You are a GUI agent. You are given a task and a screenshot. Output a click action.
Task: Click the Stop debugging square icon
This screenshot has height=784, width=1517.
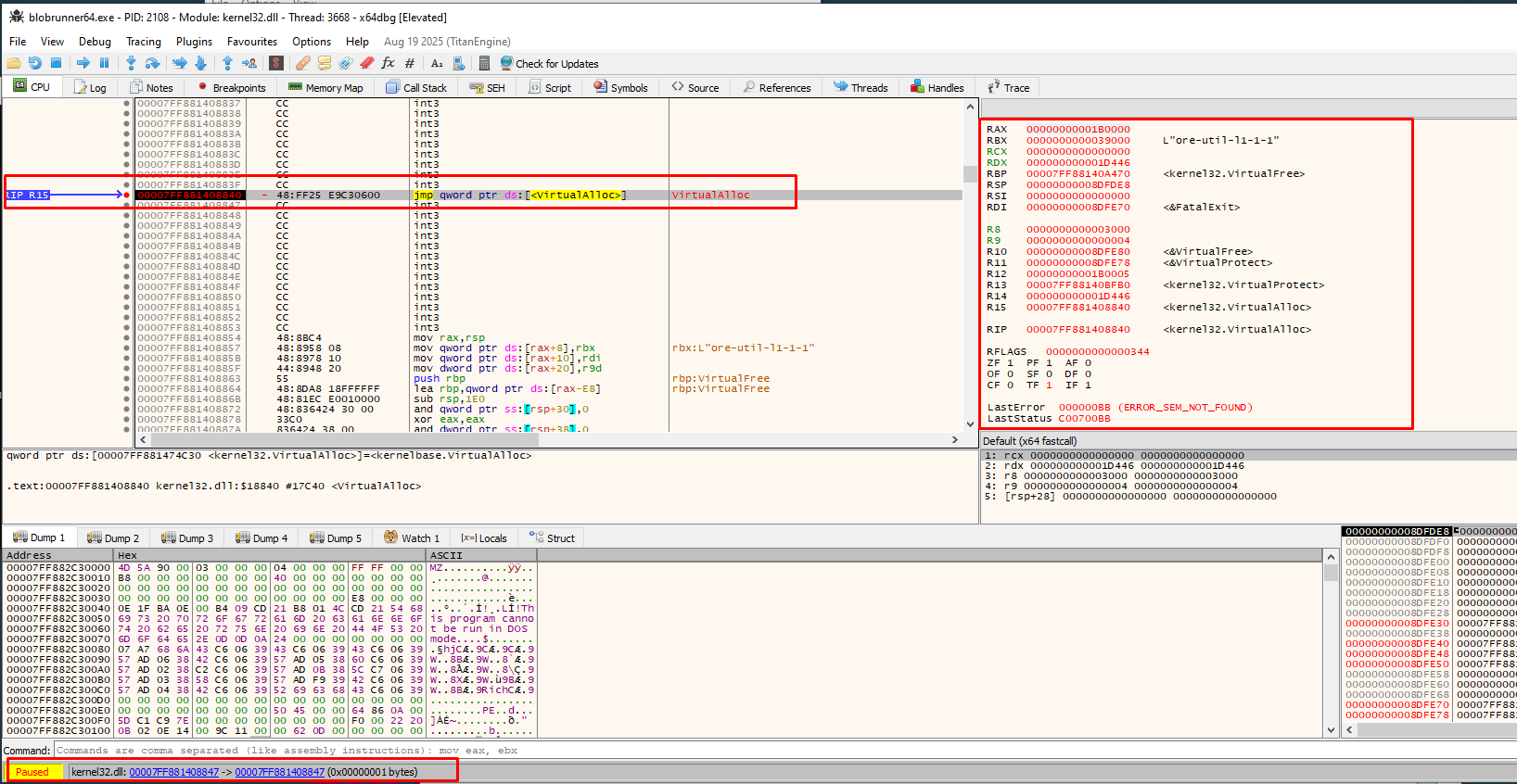coord(56,63)
